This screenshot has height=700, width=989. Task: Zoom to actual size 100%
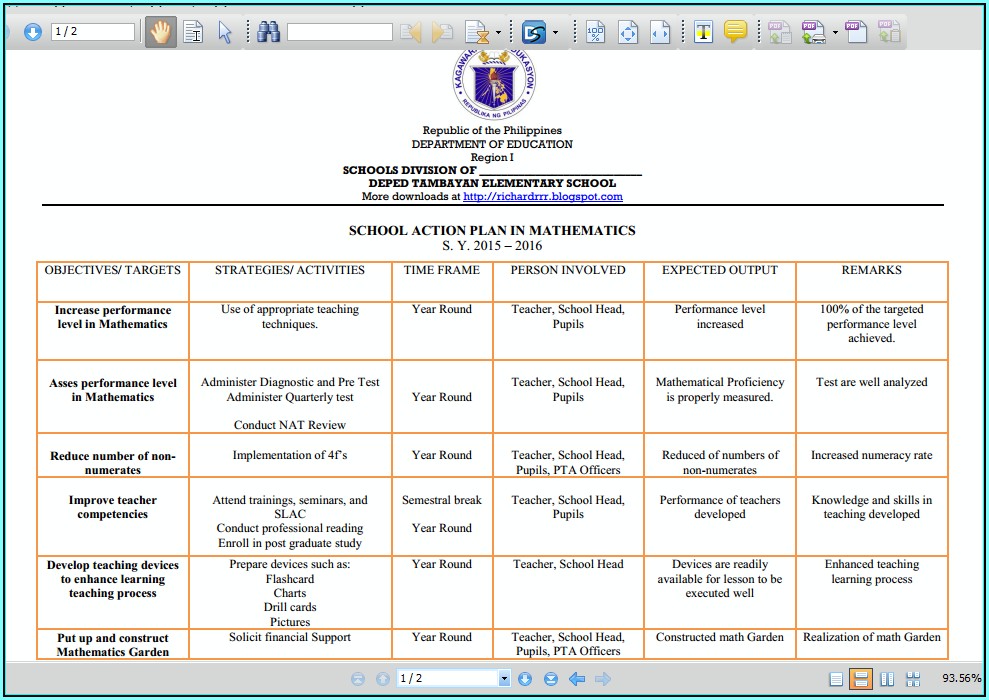pyautogui.click(x=595, y=32)
